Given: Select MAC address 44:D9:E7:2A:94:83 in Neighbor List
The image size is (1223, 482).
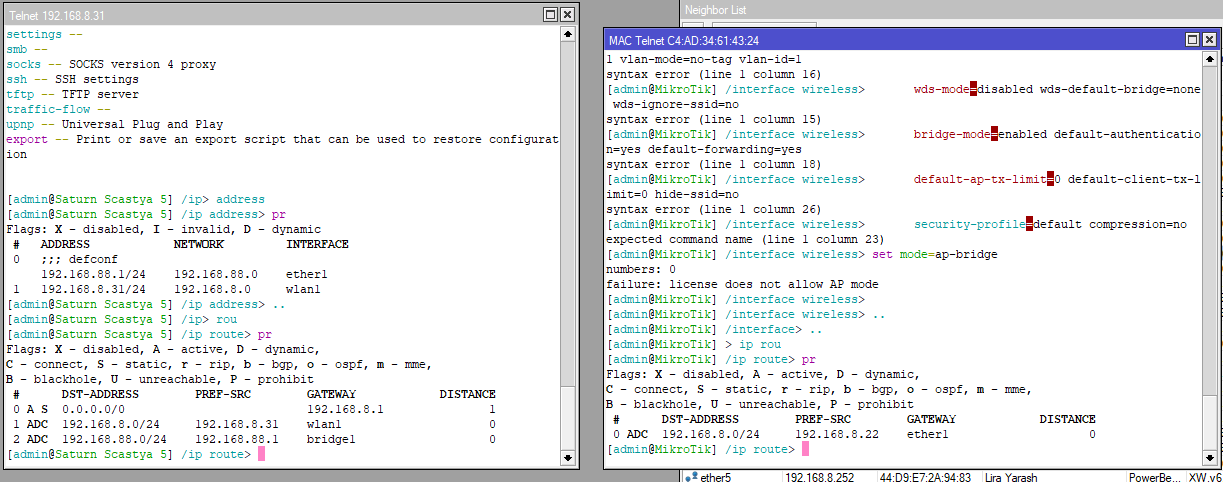Looking at the screenshot, I should 926,477.
